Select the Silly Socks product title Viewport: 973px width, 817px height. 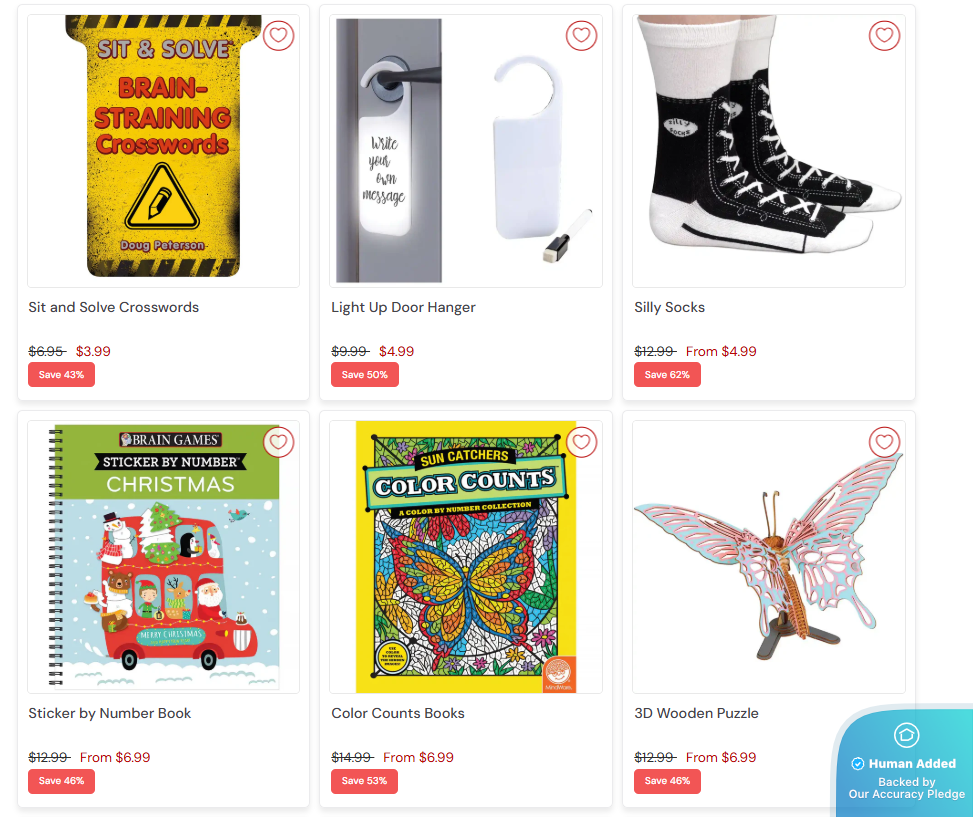tap(670, 307)
